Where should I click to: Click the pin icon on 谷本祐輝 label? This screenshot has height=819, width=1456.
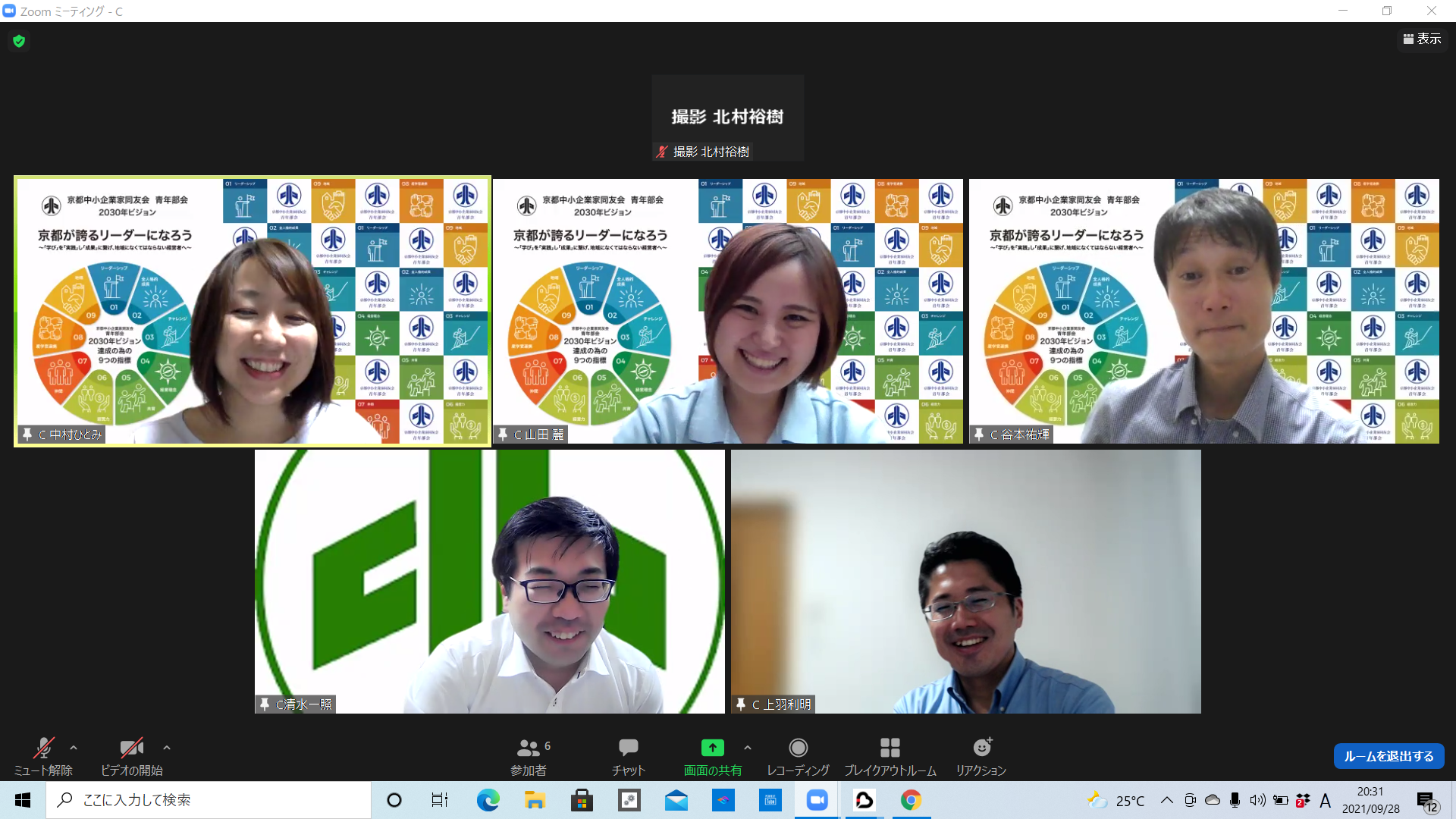pyautogui.click(x=978, y=435)
